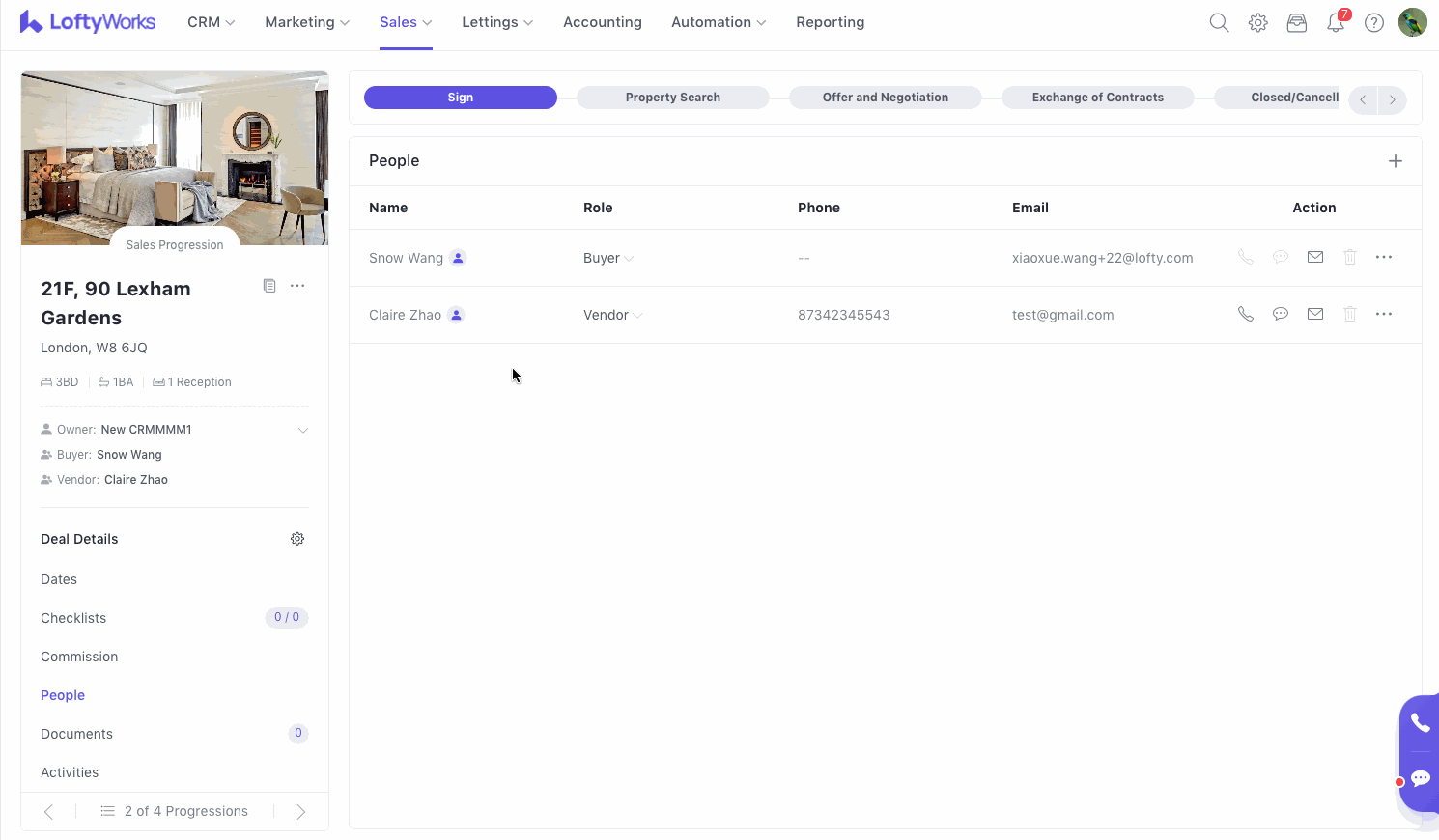Expand the Owner details chevron
Viewport: 1439px width, 840px height.
coord(303,430)
